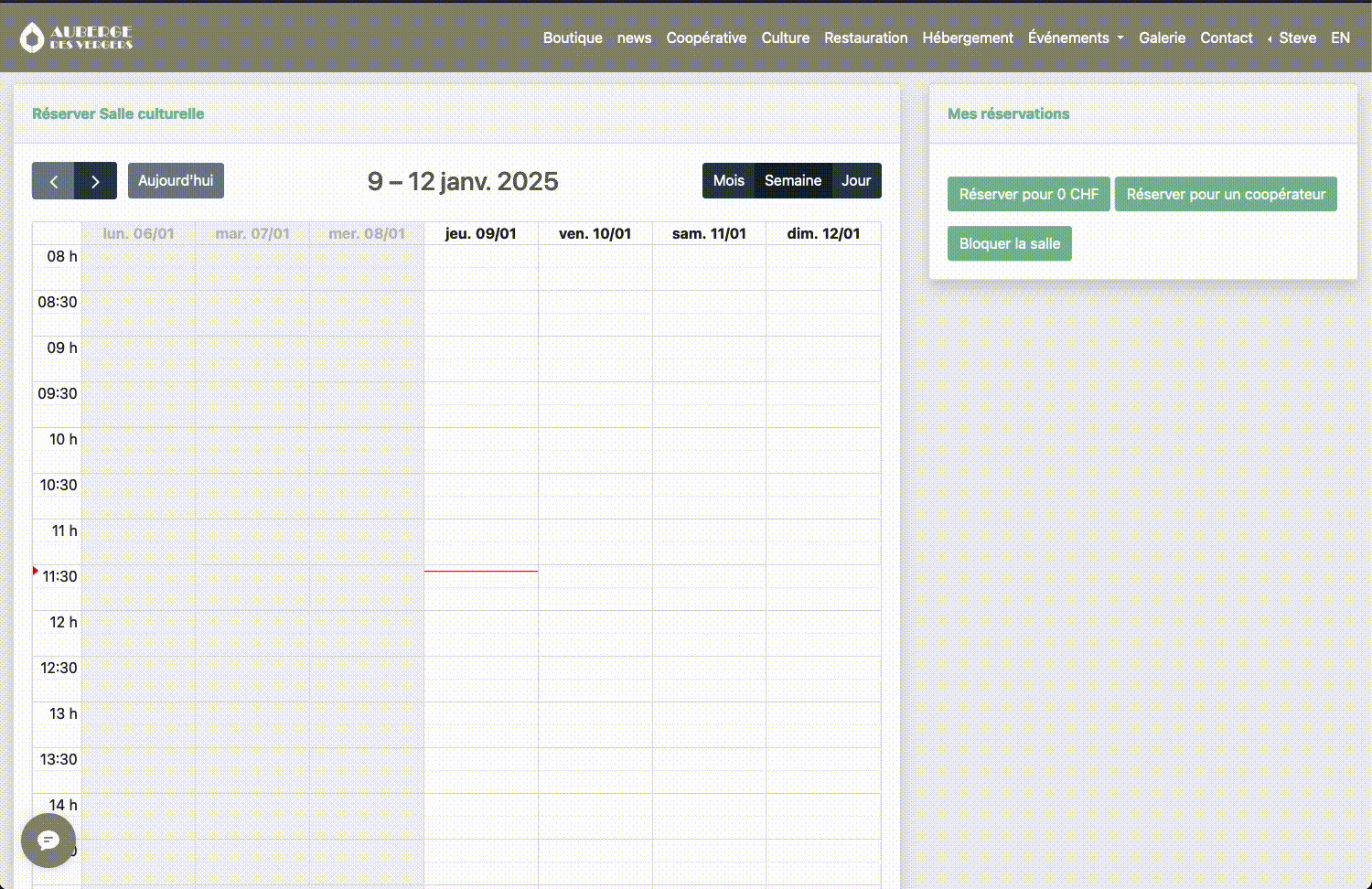Select the jeu. 09/01 column header

tap(480, 233)
